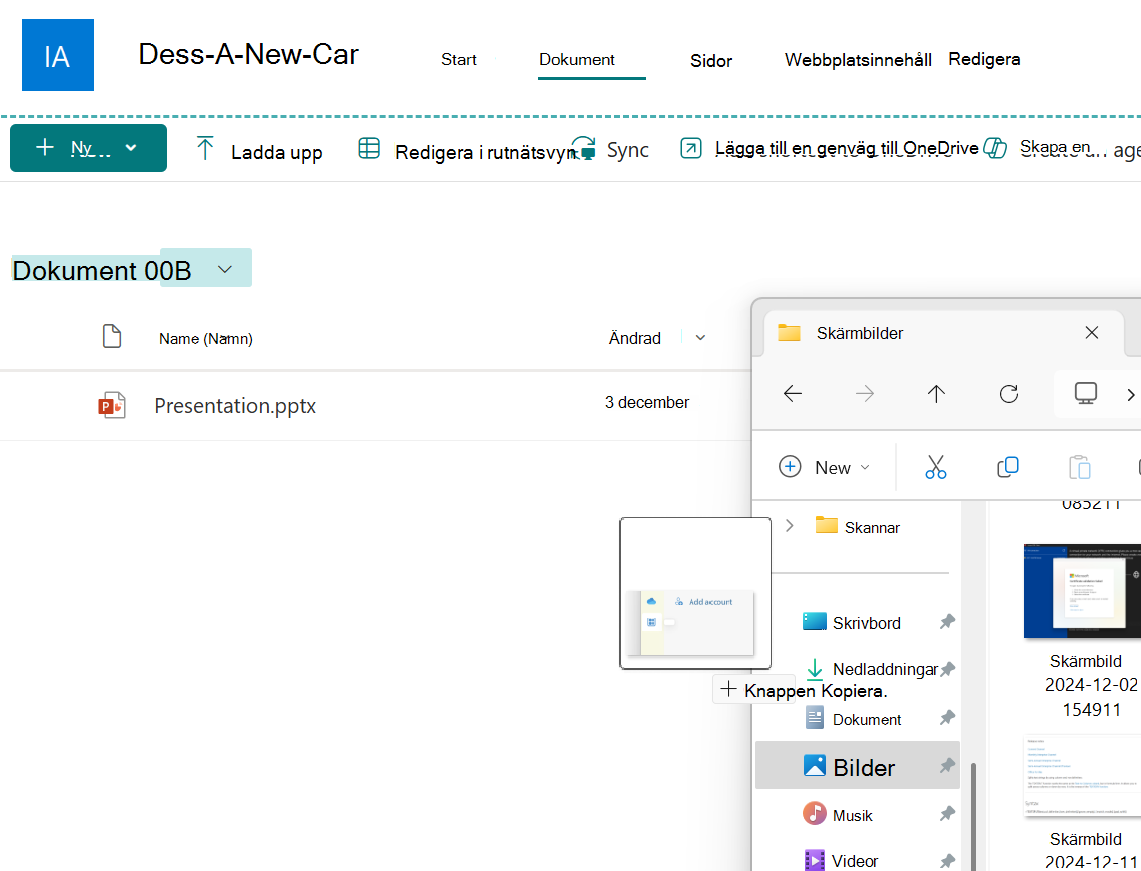Click the dragged screenshot thumbnail preview
1141x871 pixels.
click(695, 593)
